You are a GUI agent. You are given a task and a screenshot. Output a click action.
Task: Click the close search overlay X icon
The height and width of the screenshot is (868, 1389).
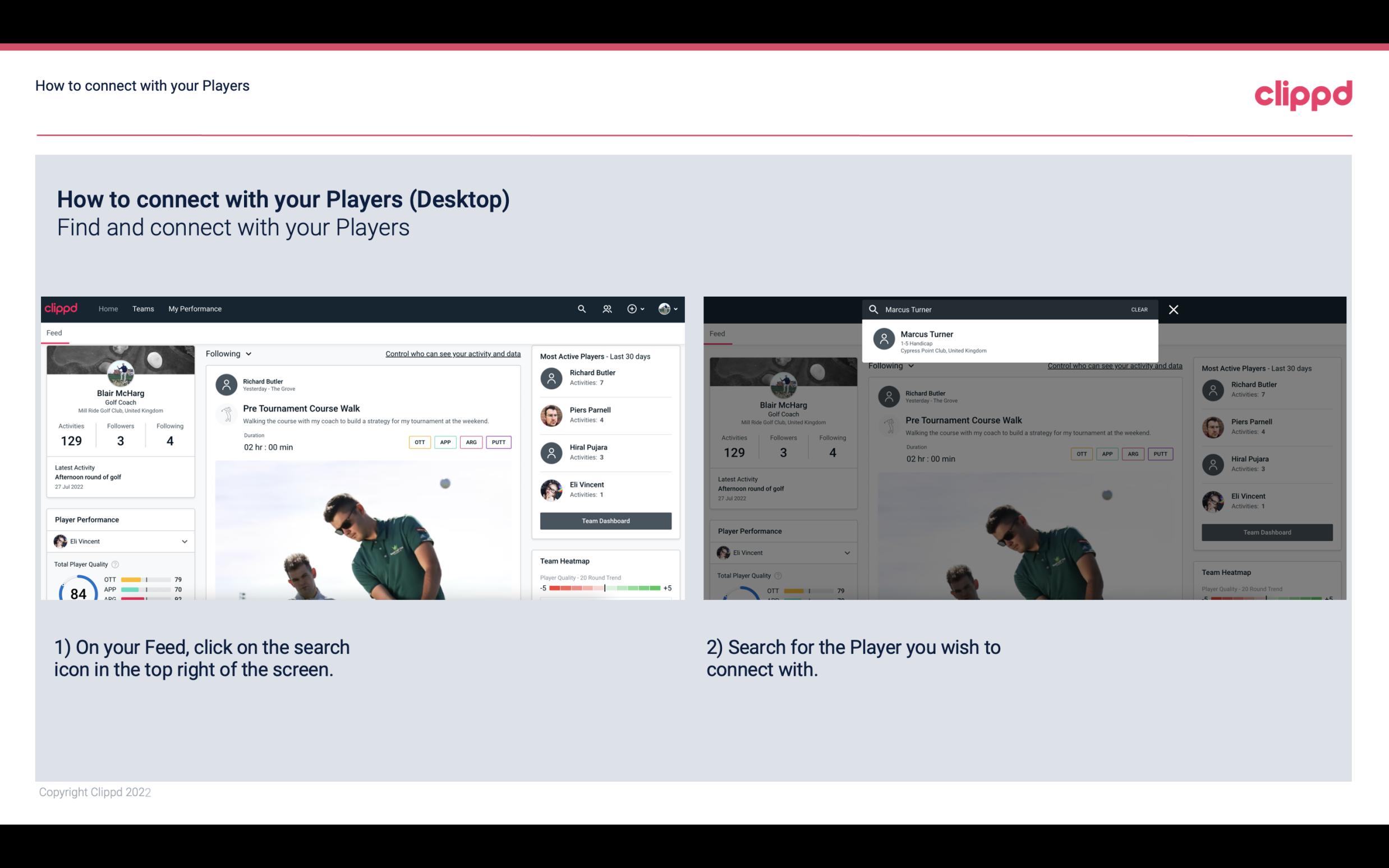[x=1176, y=309]
